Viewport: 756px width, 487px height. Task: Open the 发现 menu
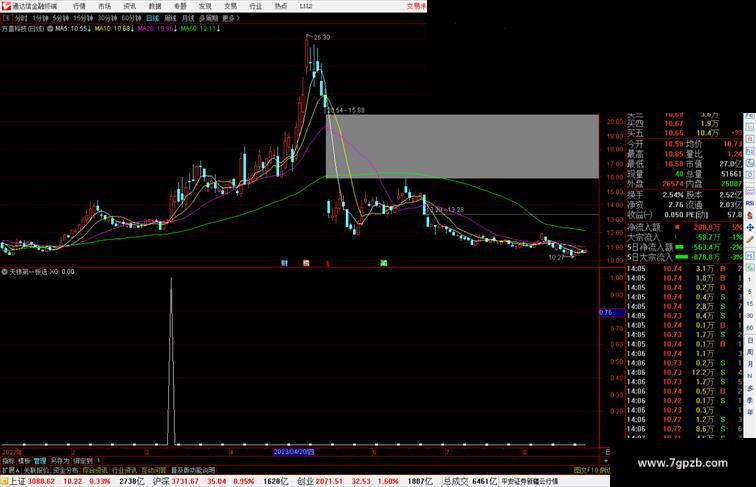coord(205,6)
